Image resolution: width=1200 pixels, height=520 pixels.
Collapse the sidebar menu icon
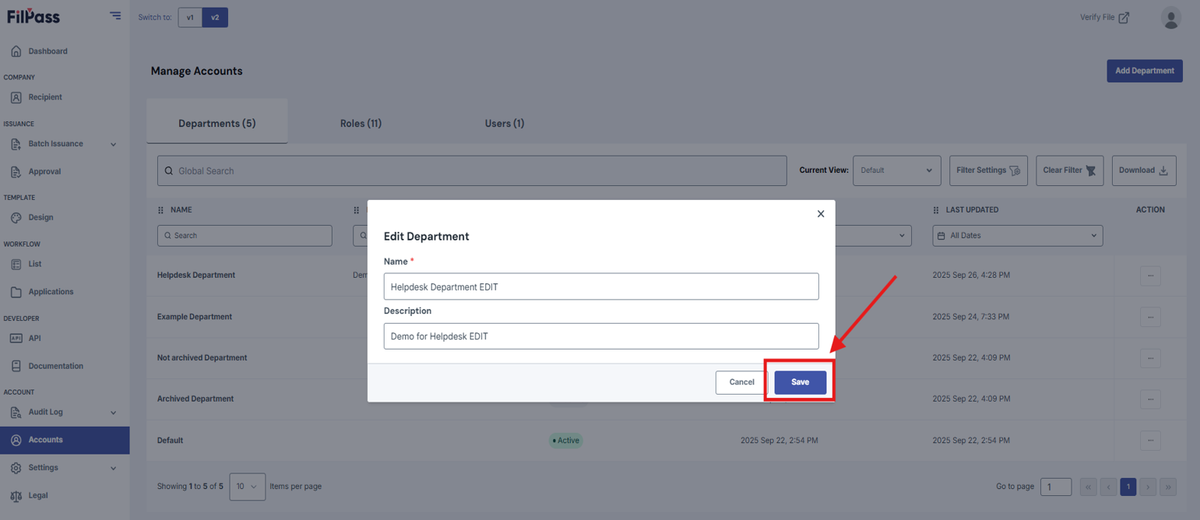tap(116, 16)
